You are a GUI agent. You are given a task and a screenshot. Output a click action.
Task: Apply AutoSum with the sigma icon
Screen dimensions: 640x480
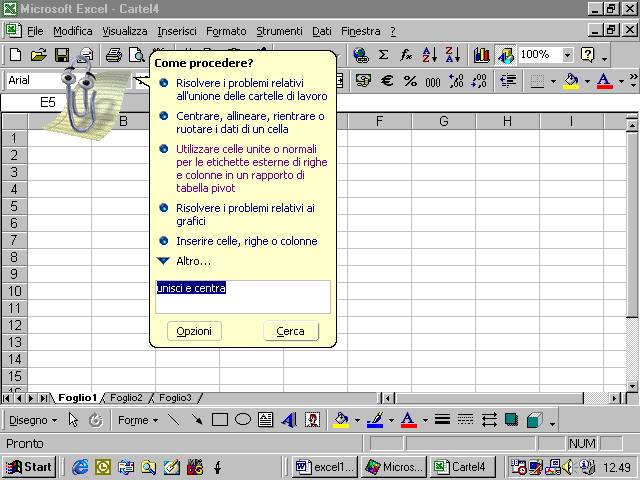point(383,55)
